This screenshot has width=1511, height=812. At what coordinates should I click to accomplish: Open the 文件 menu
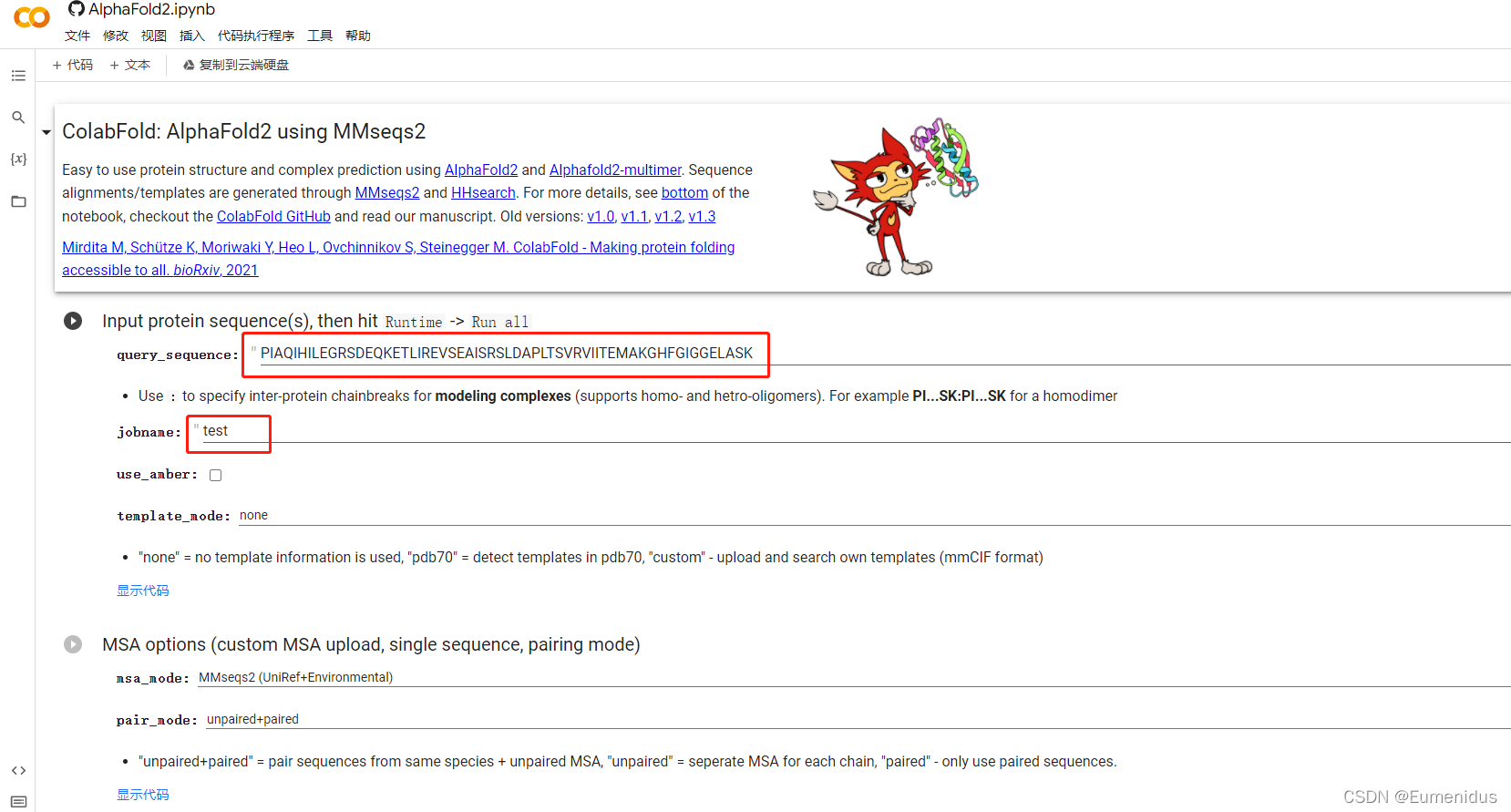pos(77,36)
